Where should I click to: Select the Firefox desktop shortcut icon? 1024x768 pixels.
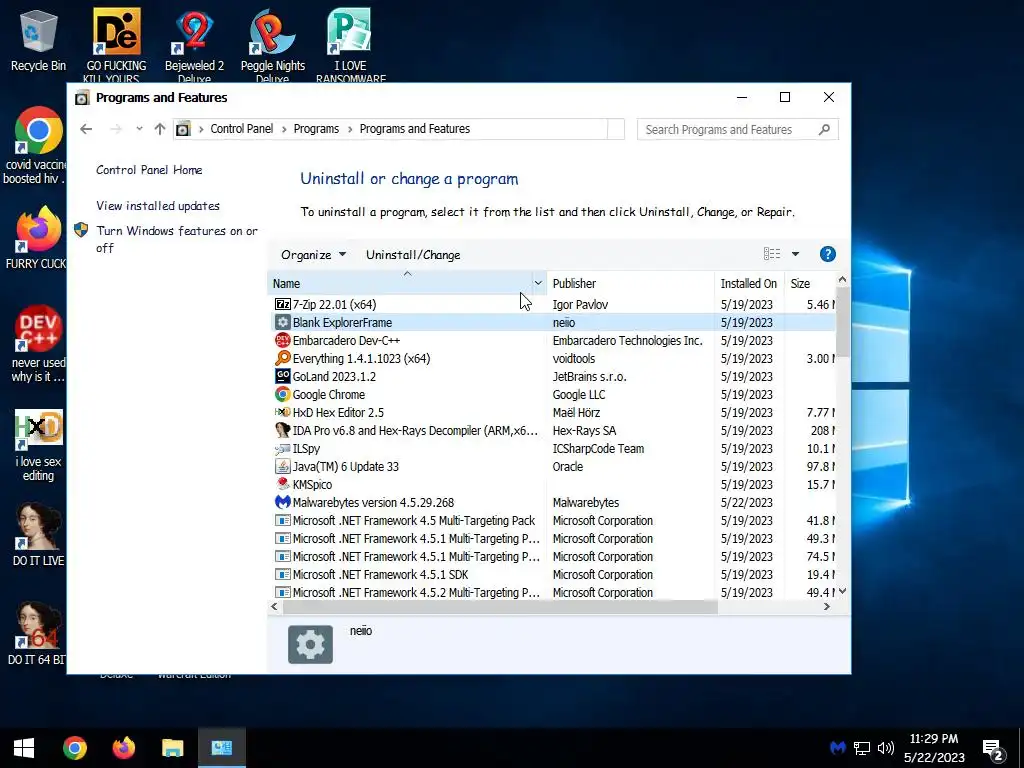(x=39, y=229)
